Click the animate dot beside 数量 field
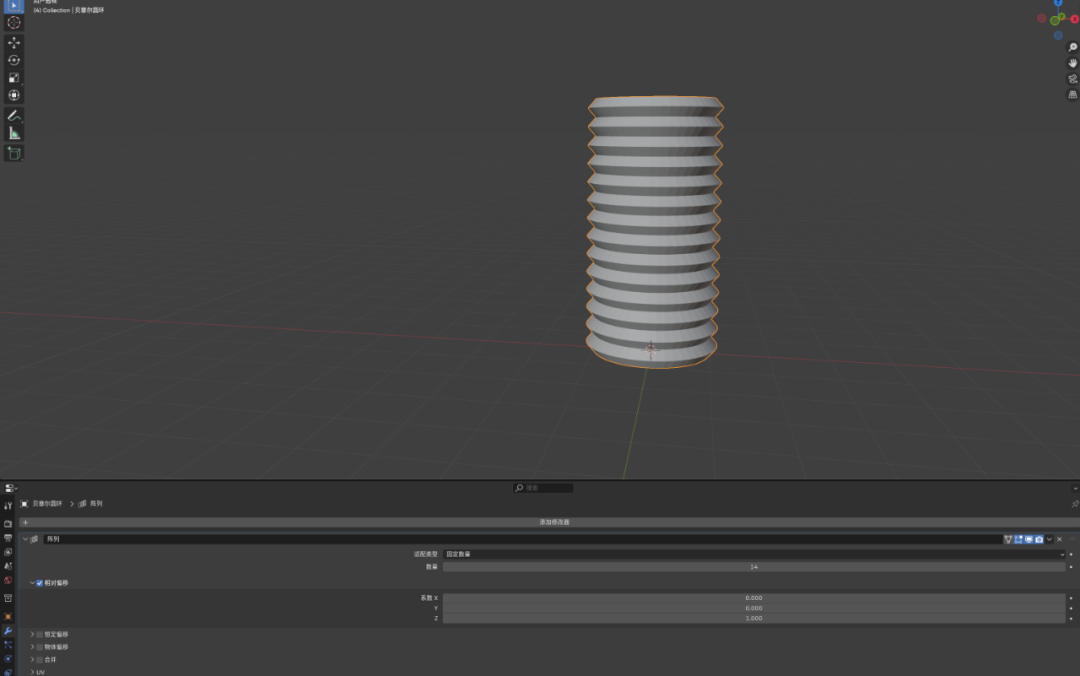The width and height of the screenshot is (1080, 676). (1071, 566)
